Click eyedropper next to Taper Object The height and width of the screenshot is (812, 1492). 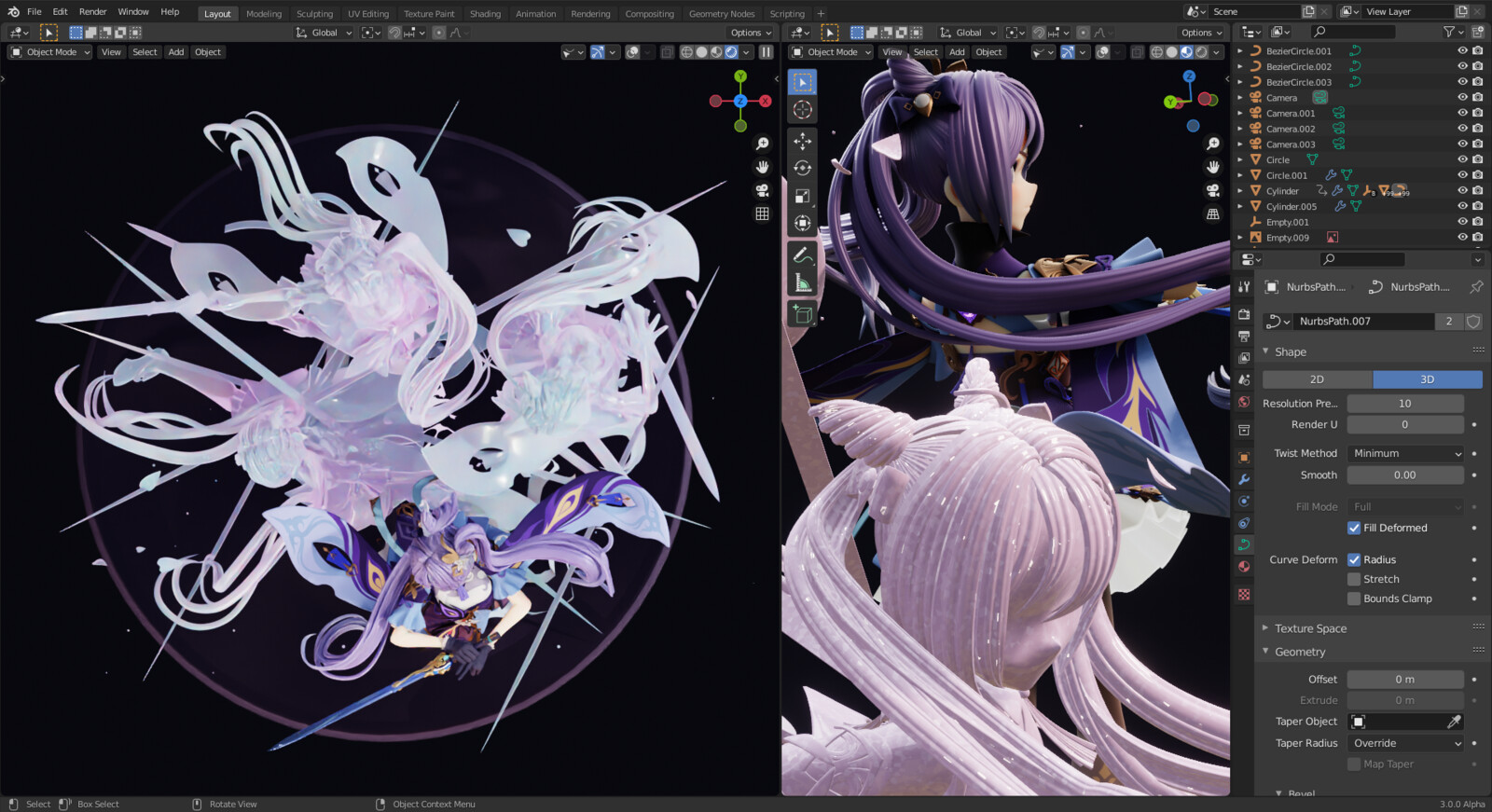(1453, 722)
